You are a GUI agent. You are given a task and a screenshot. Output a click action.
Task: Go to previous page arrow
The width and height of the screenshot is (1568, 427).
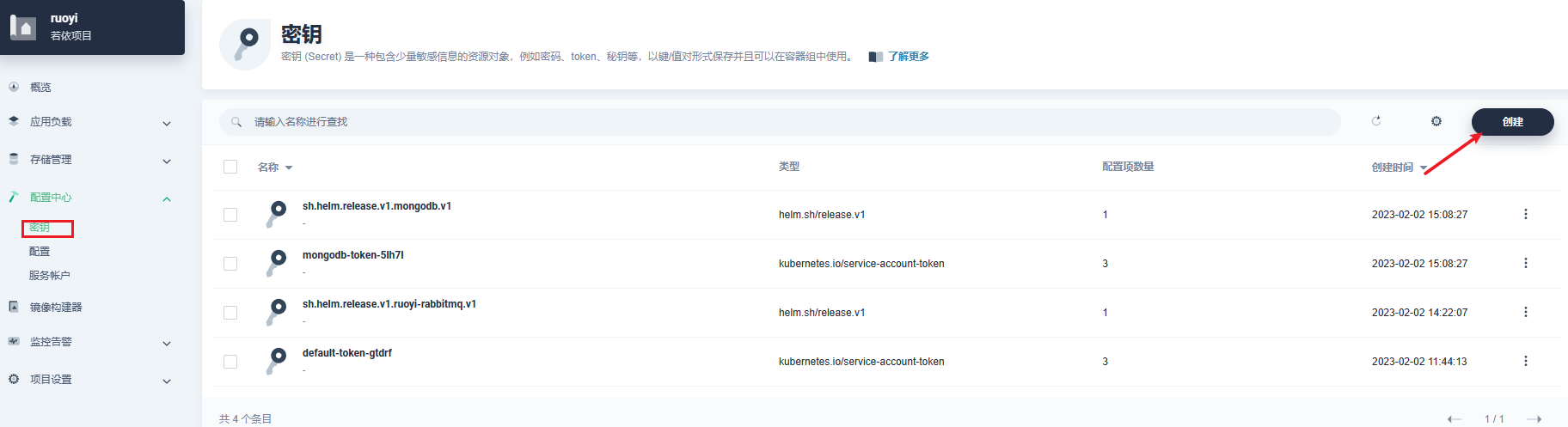1455,418
